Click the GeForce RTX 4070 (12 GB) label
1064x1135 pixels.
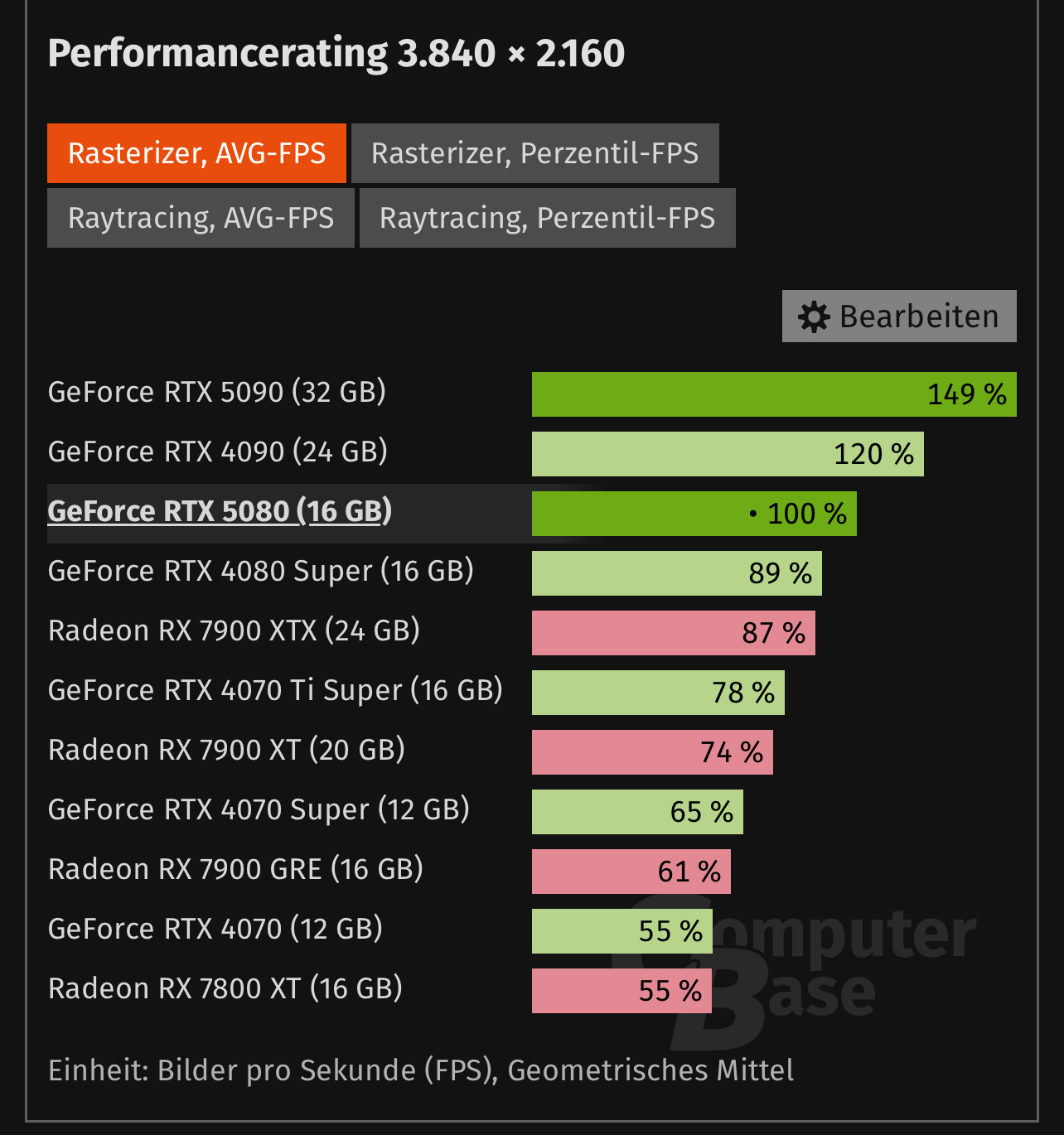pos(215,930)
